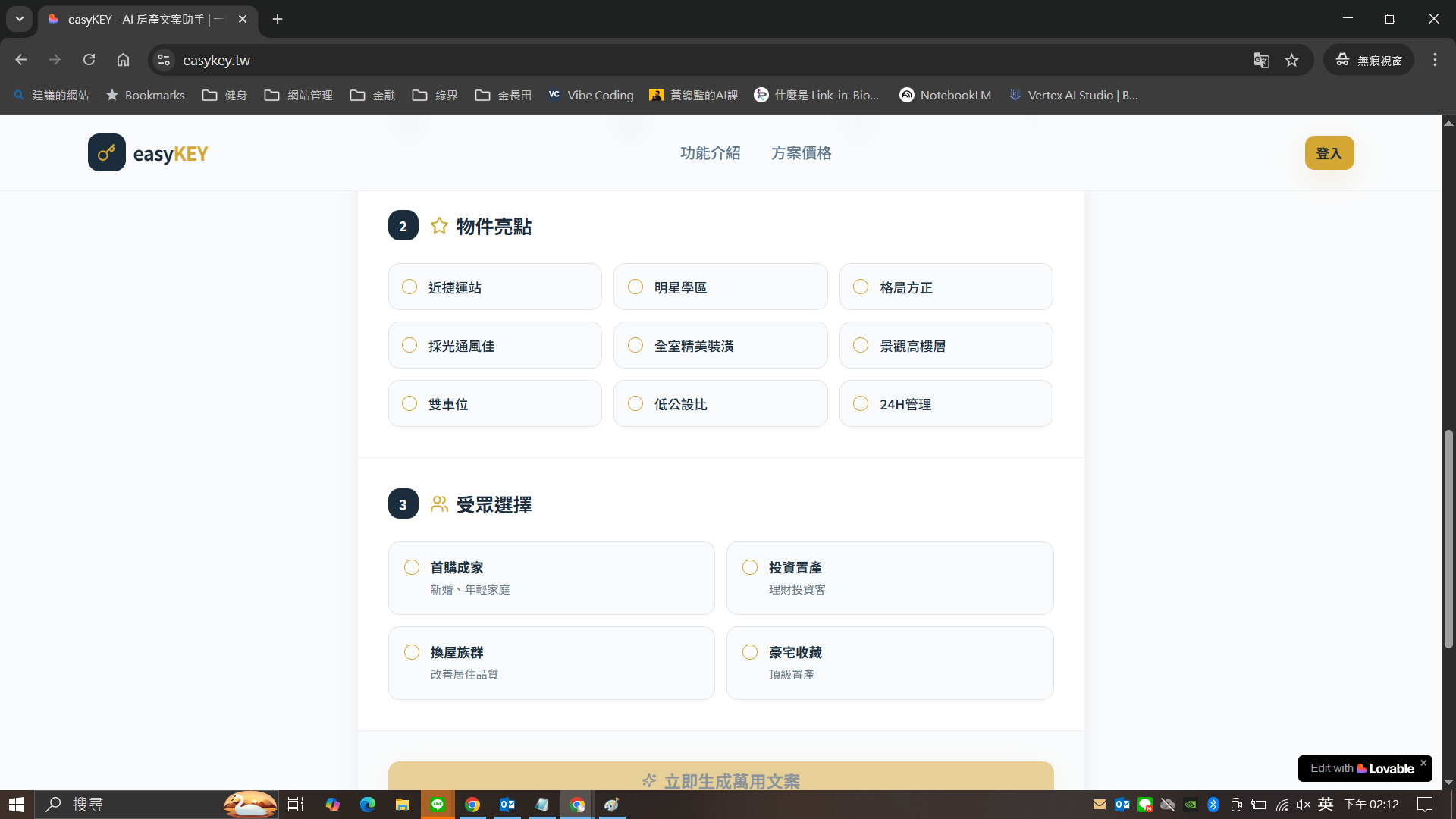Reload the easykey.tw page
The height and width of the screenshot is (819, 1456).
(x=89, y=60)
